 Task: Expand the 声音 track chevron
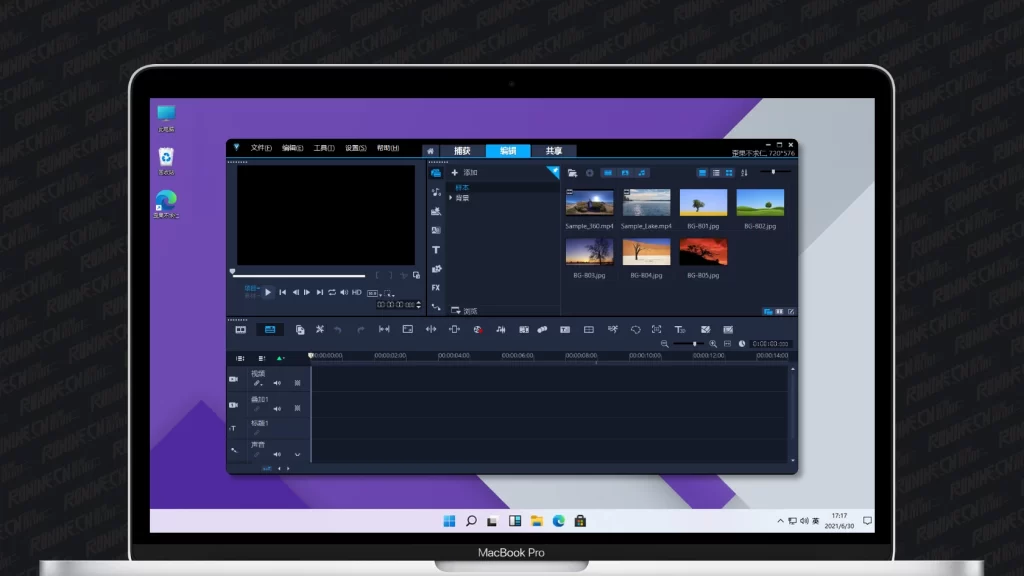(297, 454)
